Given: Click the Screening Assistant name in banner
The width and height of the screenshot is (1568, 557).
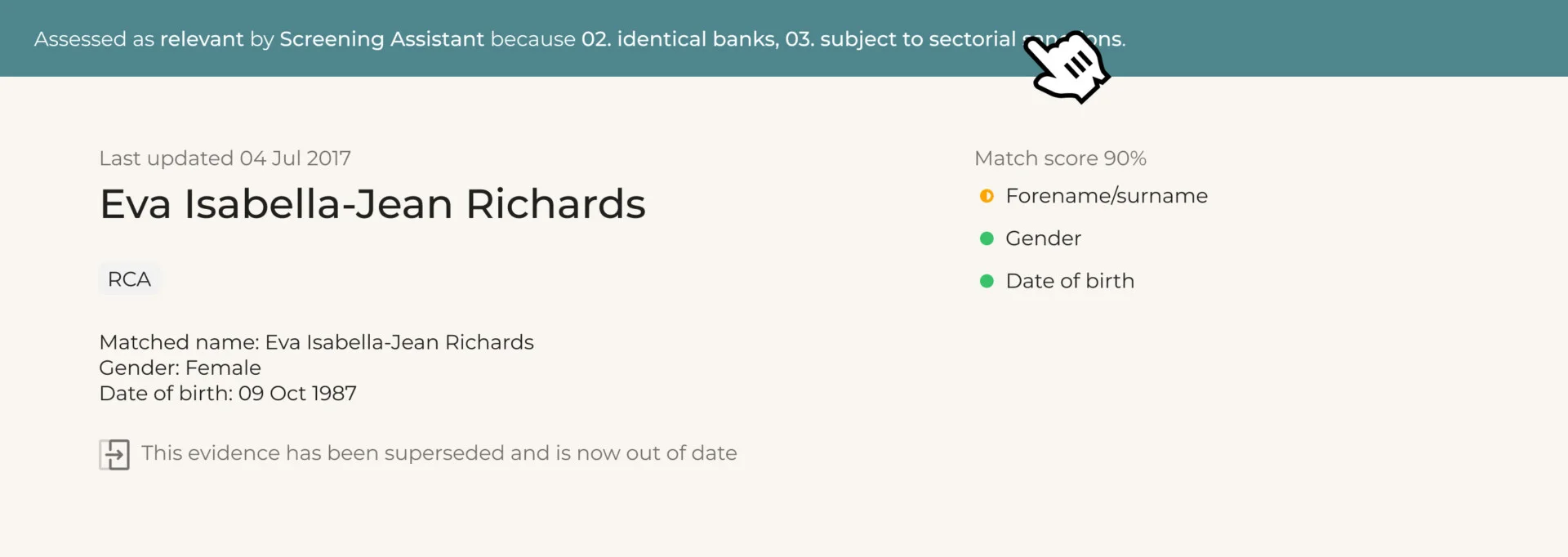Looking at the screenshot, I should (x=381, y=39).
